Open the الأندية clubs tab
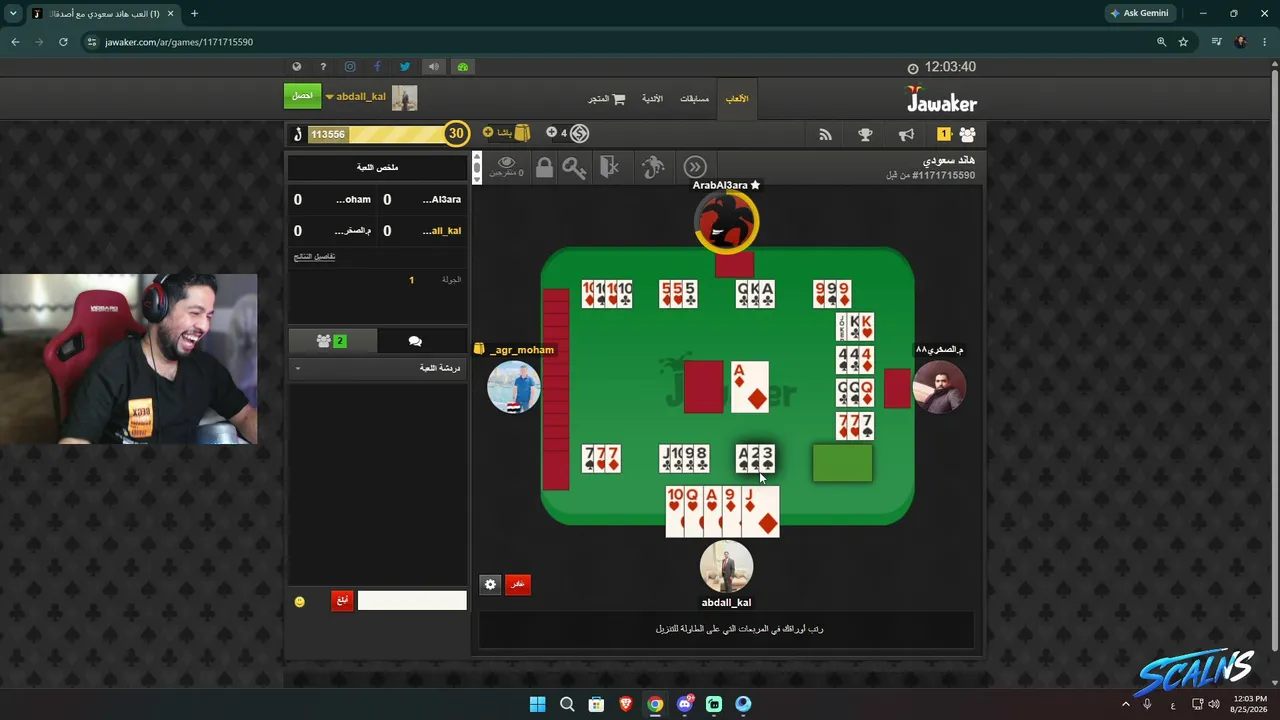 pos(652,99)
